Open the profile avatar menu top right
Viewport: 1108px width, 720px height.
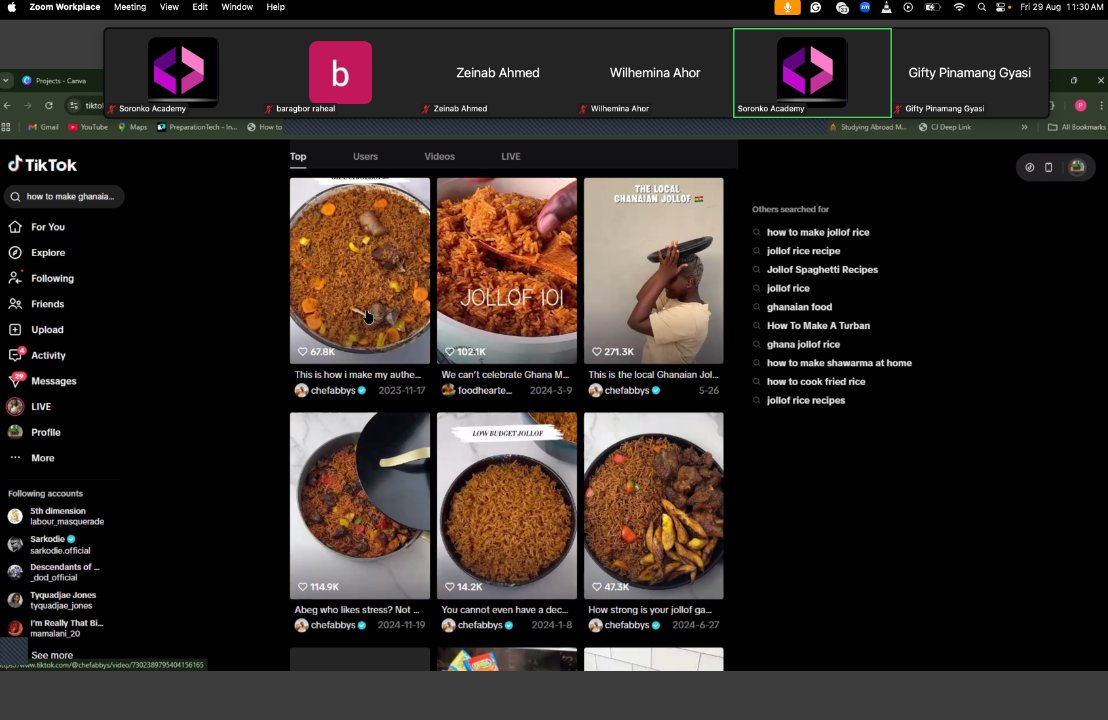click(x=1077, y=167)
